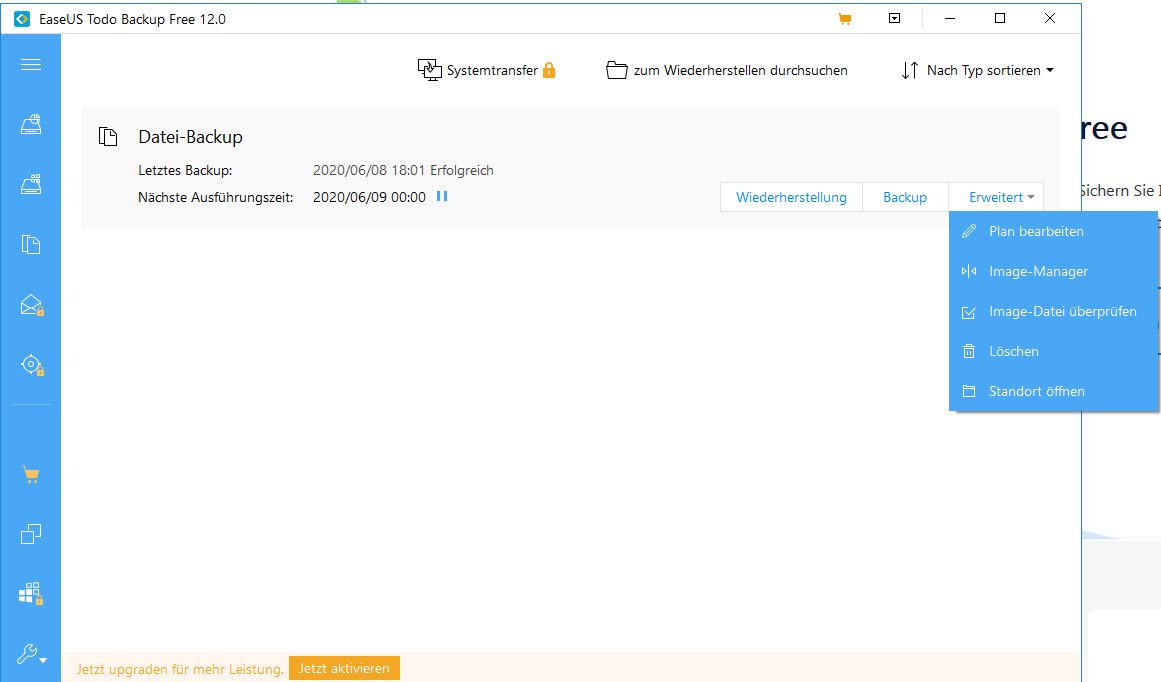Click the Wiederherstellung button
This screenshot has height=682, width=1161.
coord(792,197)
